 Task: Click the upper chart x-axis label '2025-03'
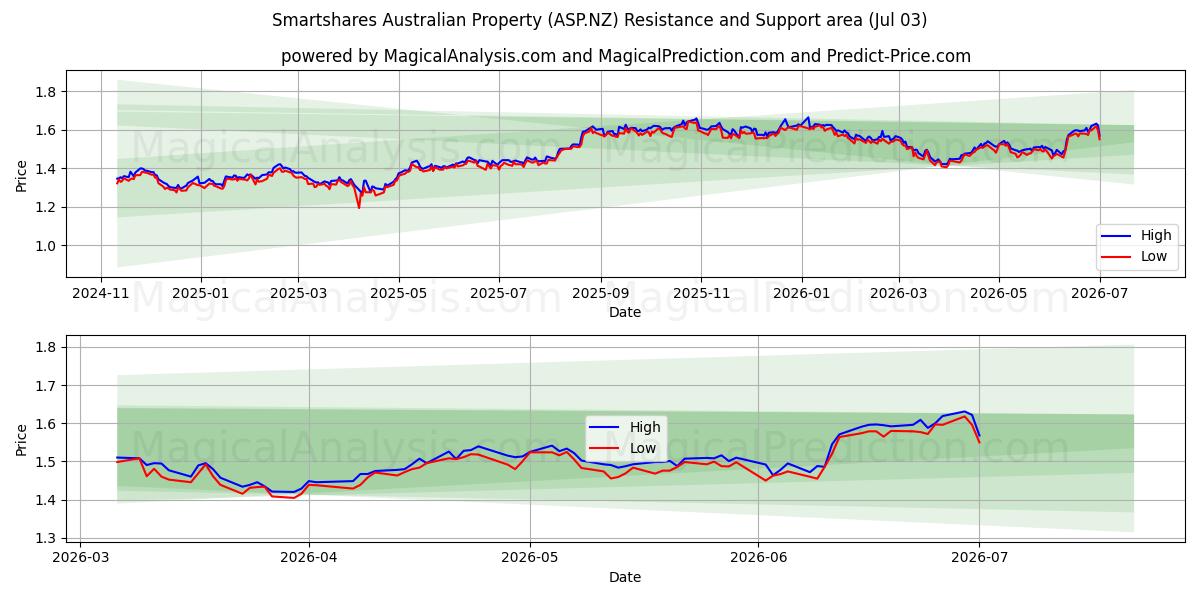pyautogui.click(x=298, y=293)
